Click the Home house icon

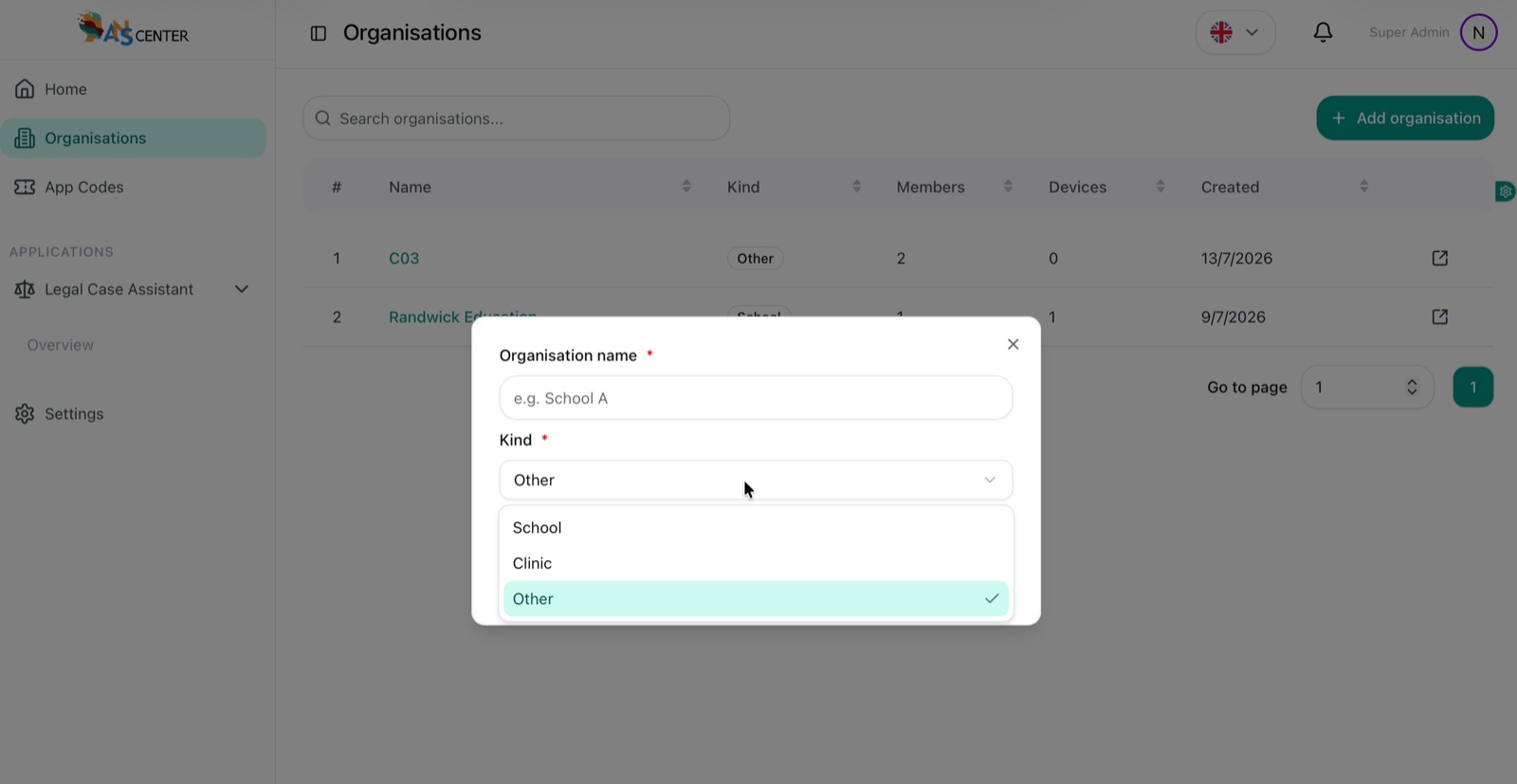25,89
